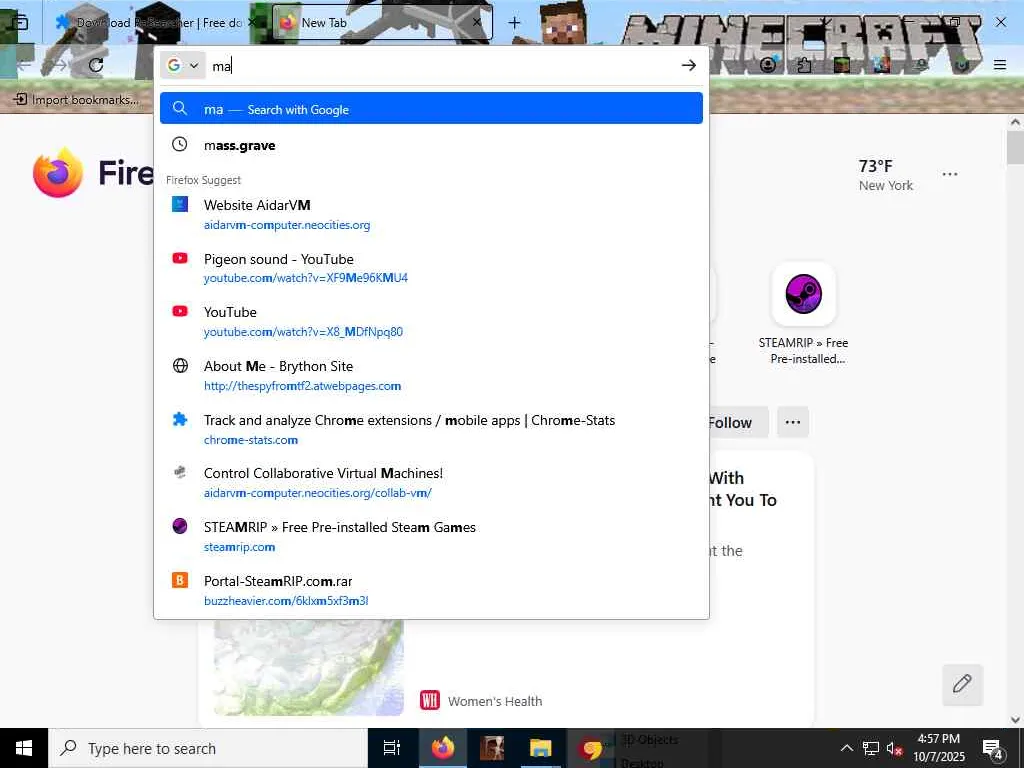Click the Follow button
Viewport: 1024px width, 768px height.
click(x=738, y=423)
